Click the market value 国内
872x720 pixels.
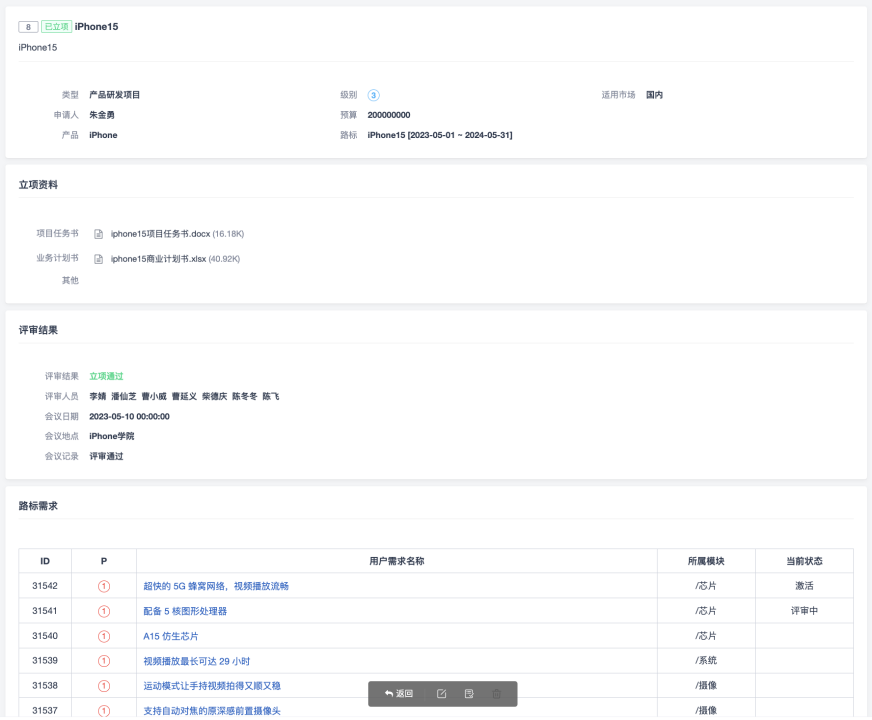coord(655,95)
